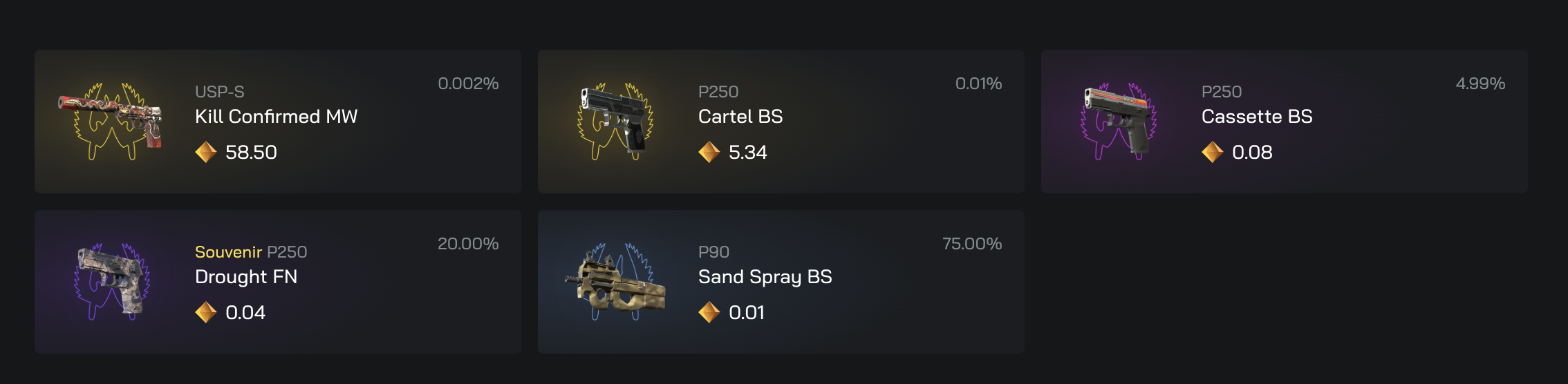Click the 0.002% drop chance value
Screen dimensions: 1568x384
pyautogui.click(x=468, y=84)
